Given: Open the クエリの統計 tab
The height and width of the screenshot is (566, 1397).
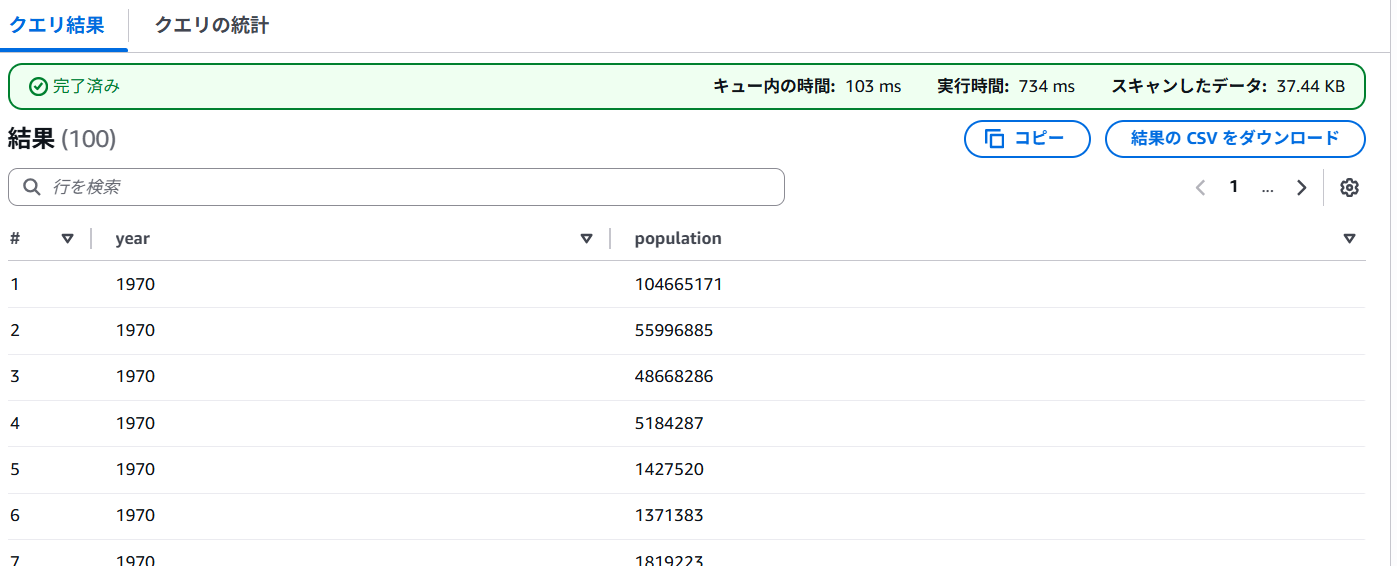Looking at the screenshot, I should pyautogui.click(x=212, y=26).
